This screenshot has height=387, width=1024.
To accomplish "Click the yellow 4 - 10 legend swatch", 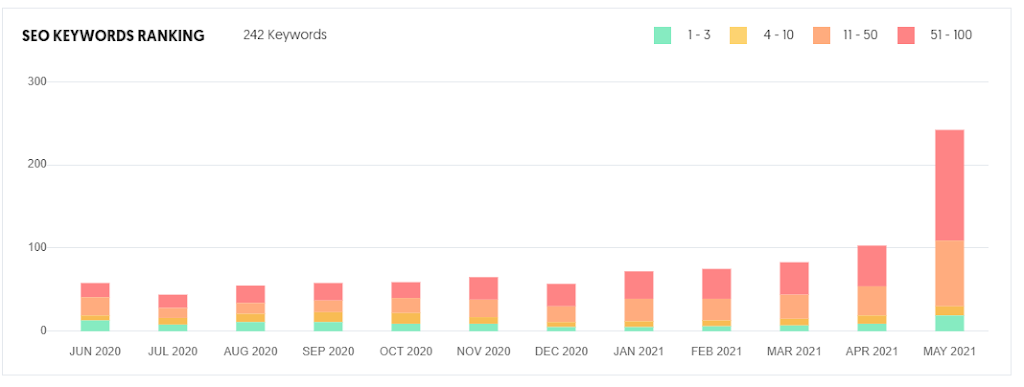I will (x=738, y=35).
